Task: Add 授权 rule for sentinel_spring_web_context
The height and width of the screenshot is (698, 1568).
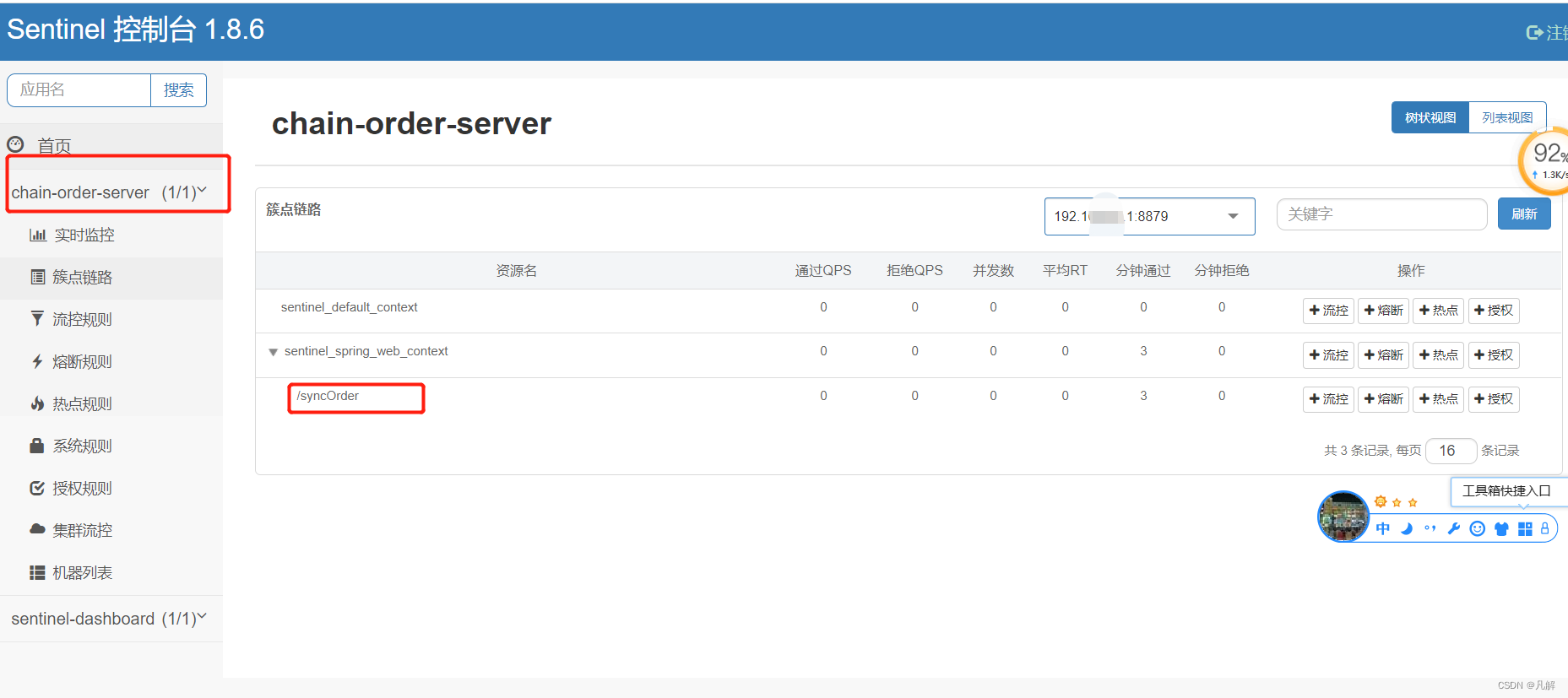Action: pyautogui.click(x=1494, y=355)
